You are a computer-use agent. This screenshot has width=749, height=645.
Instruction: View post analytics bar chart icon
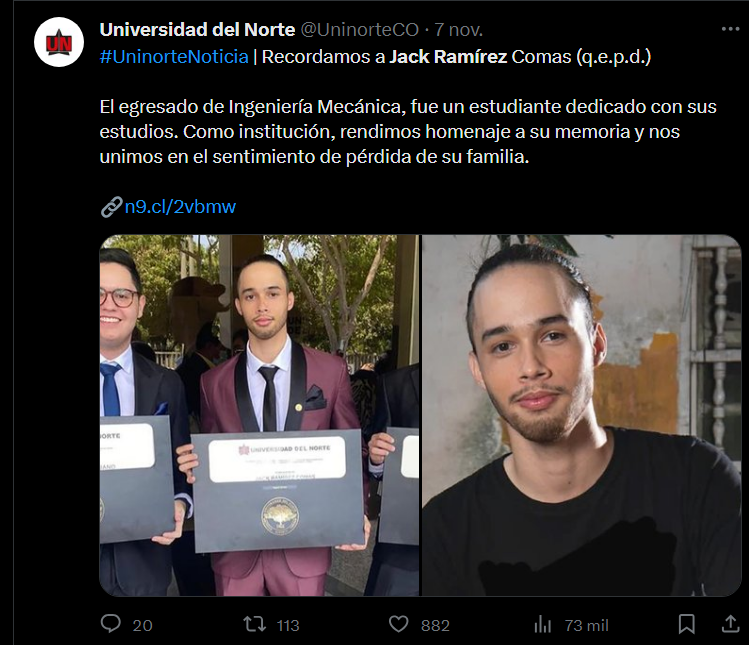click(543, 624)
